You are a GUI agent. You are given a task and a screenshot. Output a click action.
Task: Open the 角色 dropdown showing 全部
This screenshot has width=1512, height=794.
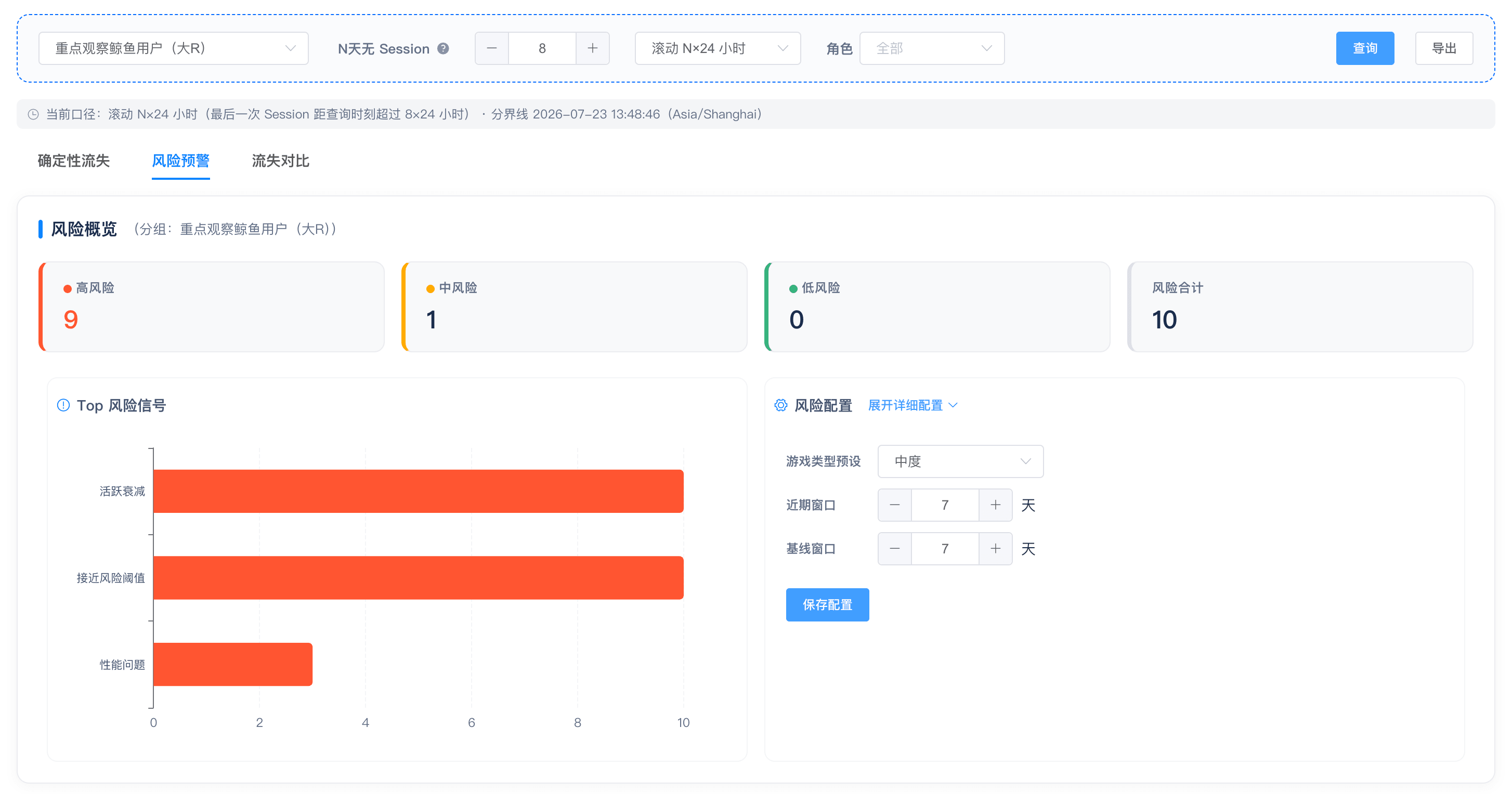click(x=932, y=49)
